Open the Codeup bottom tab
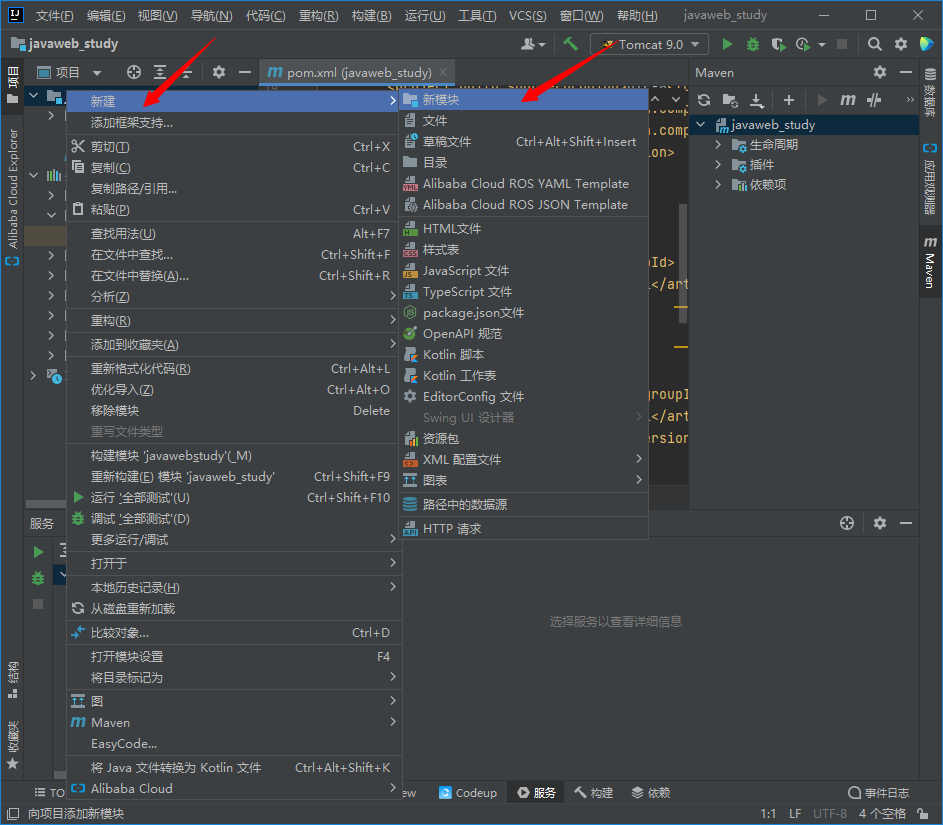 pos(468,793)
